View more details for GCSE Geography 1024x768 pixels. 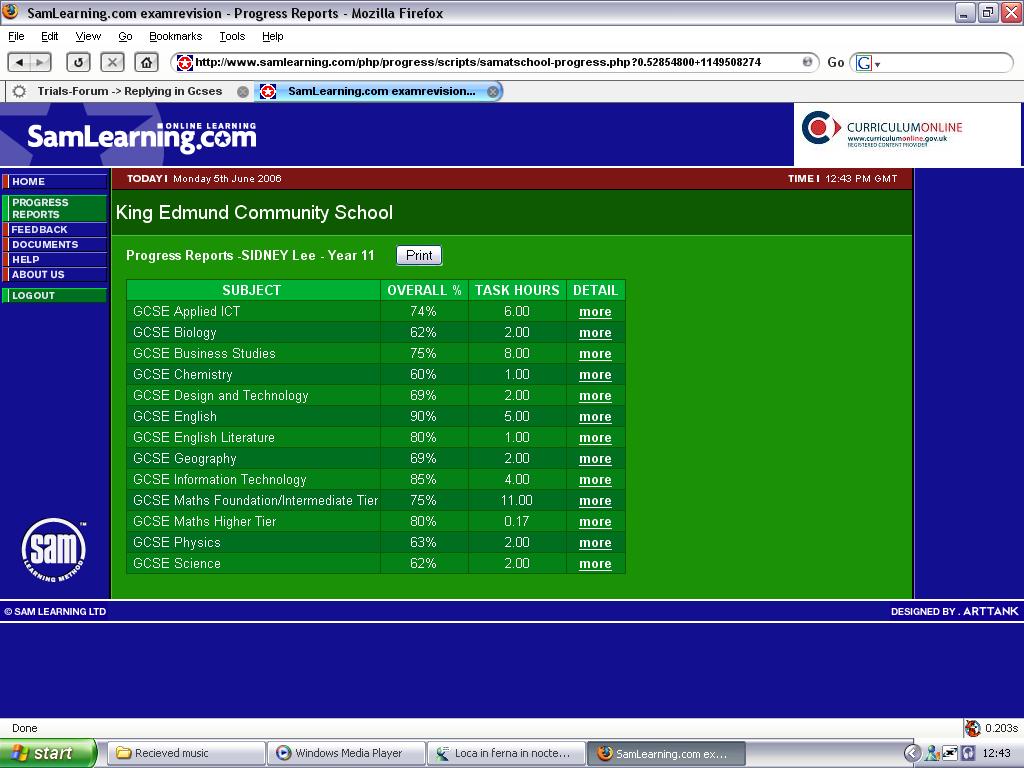pos(595,459)
